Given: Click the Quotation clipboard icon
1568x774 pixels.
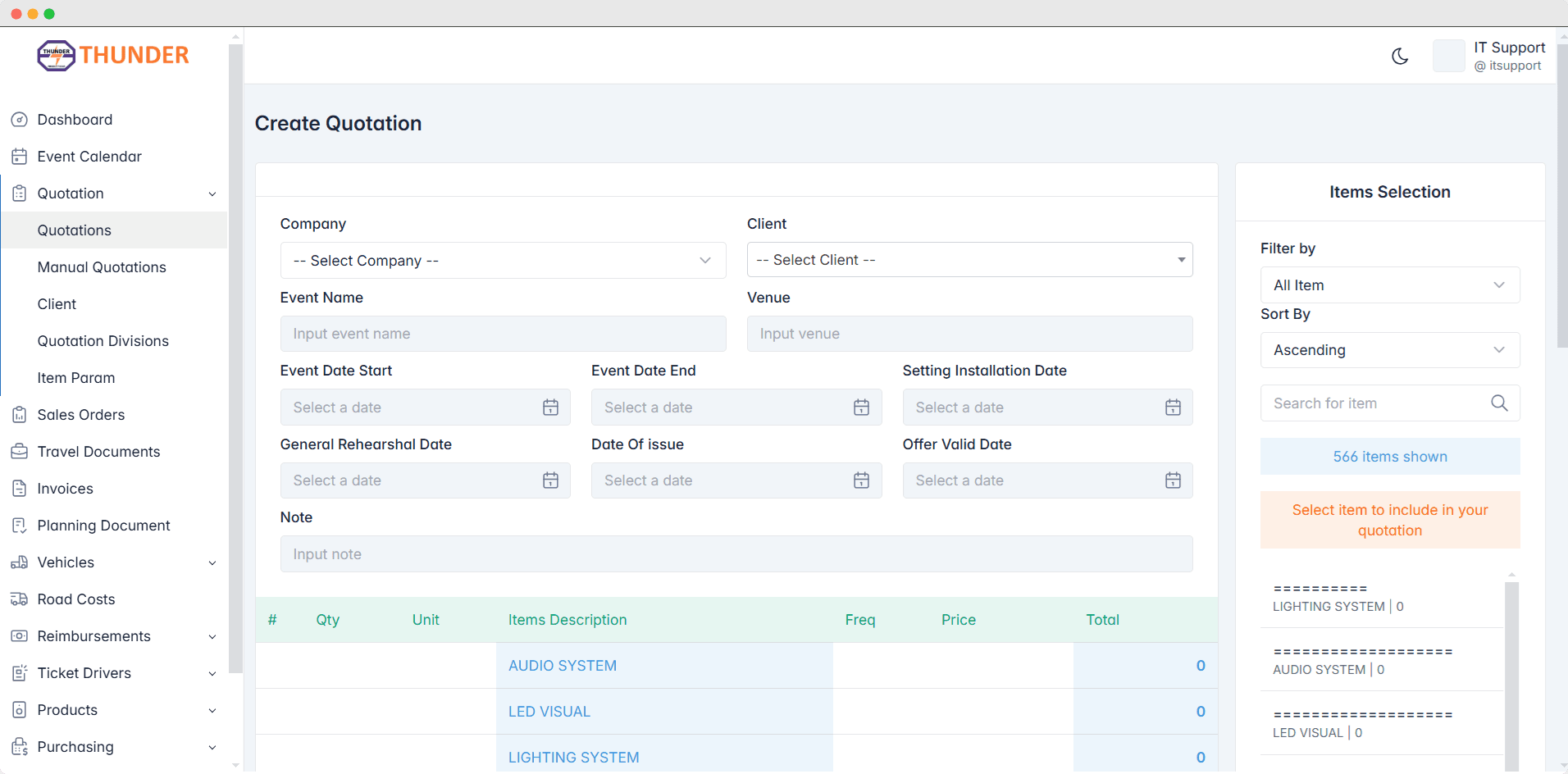Looking at the screenshot, I should pos(20,193).
